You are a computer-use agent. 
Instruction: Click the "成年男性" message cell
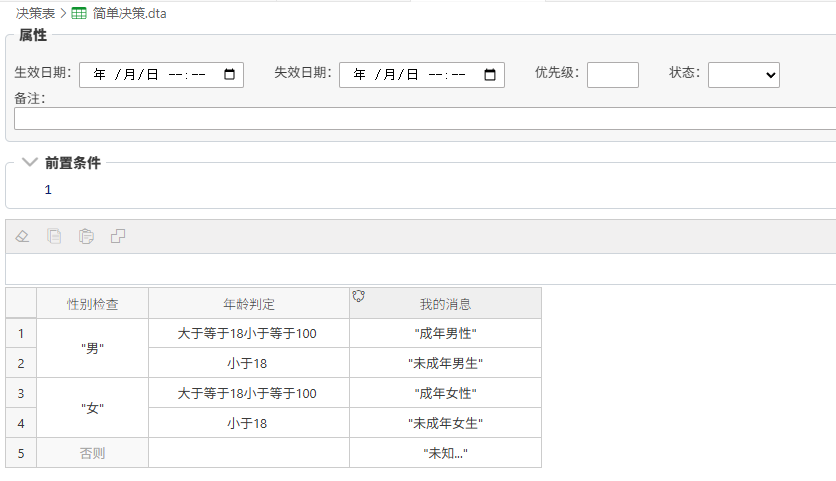[445, 333]
